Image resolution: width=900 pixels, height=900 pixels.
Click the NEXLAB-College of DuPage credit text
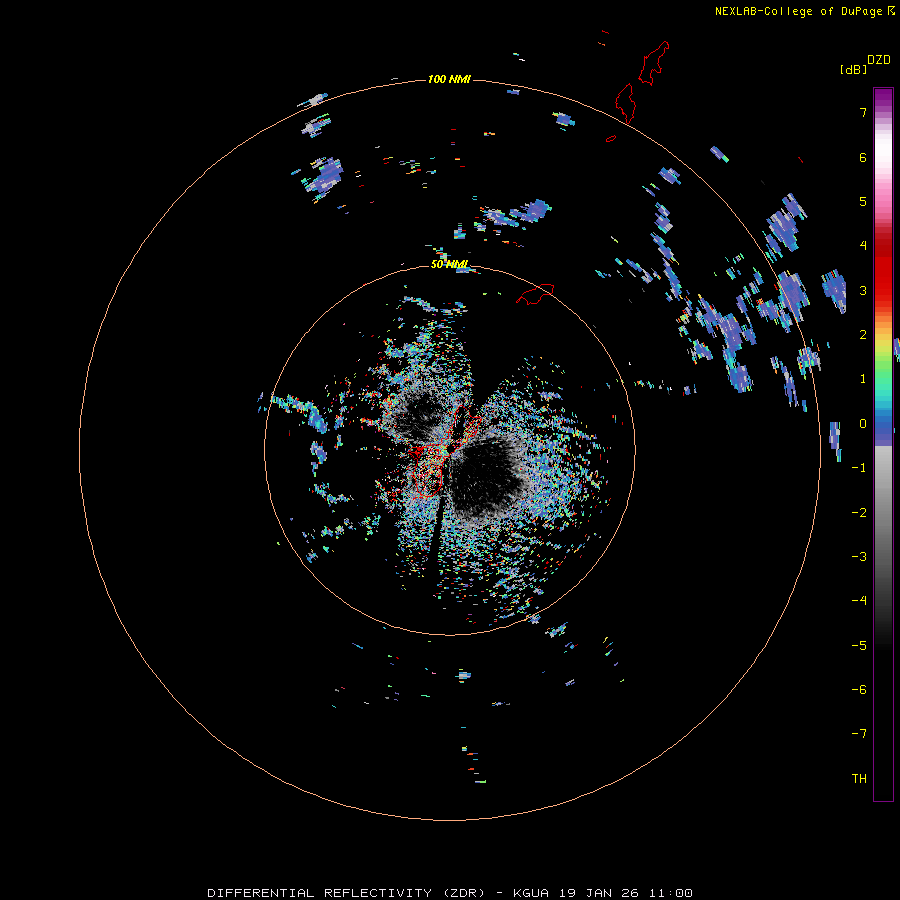(805, 11)
